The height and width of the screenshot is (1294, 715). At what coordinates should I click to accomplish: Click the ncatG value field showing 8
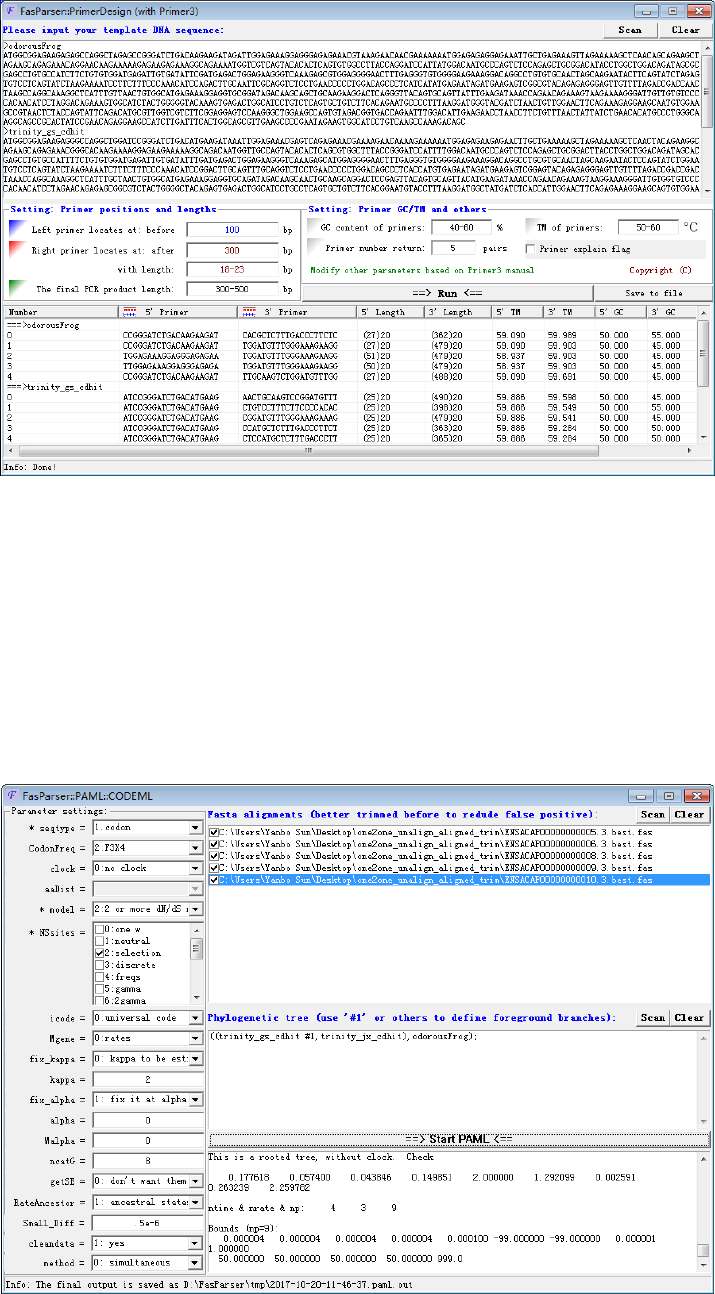(147, 1161)
